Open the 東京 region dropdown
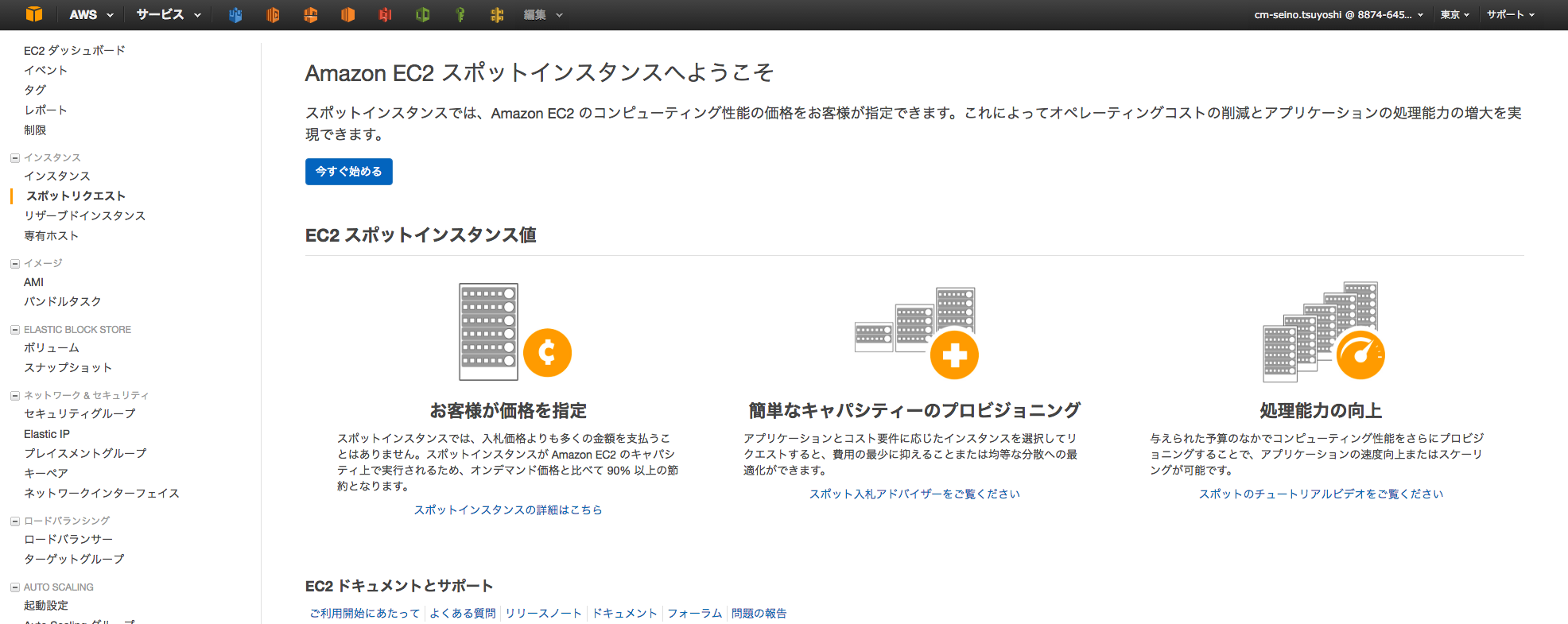The height and width of the screenshot is (624, 1568). (x=1455, y=14)
